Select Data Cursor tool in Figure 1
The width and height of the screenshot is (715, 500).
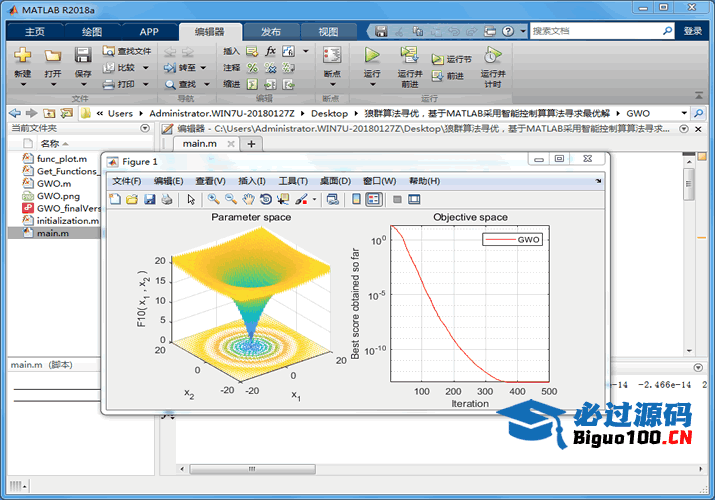tap(283, 199)
